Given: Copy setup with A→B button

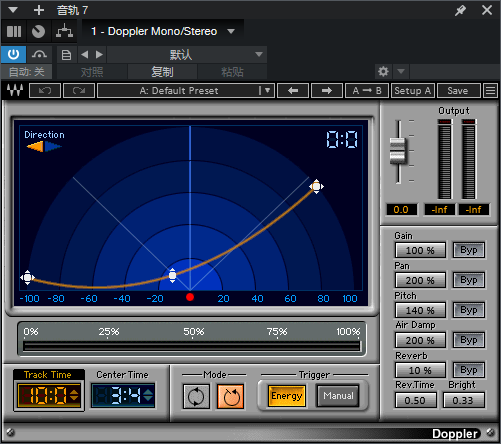Looking at the screenshot, I should (367, 90).
